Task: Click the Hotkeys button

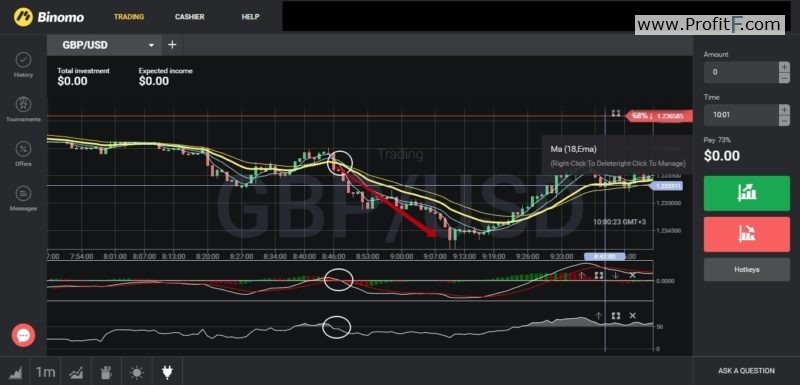Action: tap(746, 269)
